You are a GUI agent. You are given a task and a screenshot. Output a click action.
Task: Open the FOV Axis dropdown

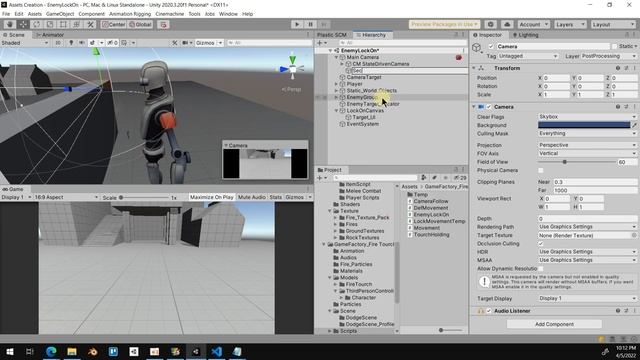(587, 153)
